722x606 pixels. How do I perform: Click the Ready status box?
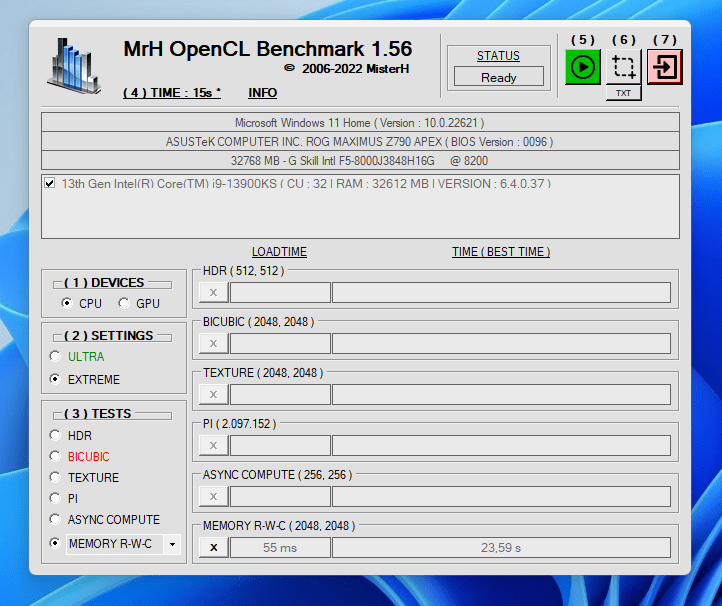point(499,76)
